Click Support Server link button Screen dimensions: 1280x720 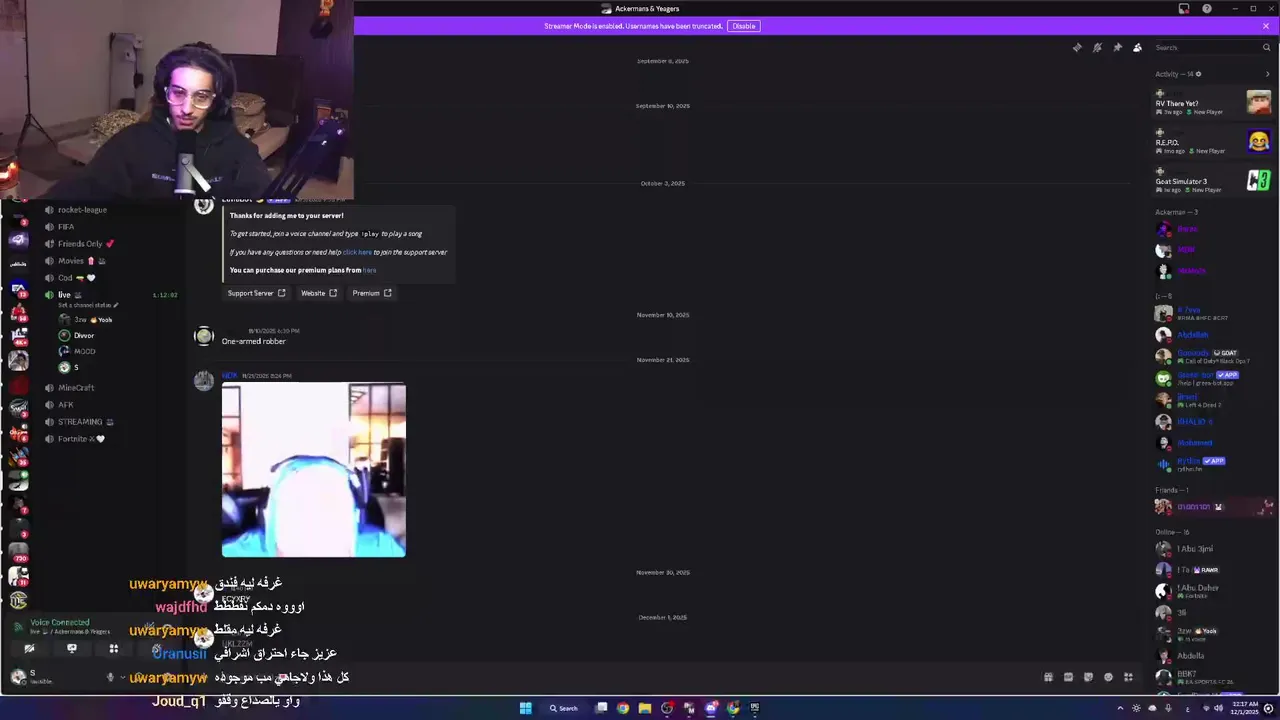coord(256,293)
